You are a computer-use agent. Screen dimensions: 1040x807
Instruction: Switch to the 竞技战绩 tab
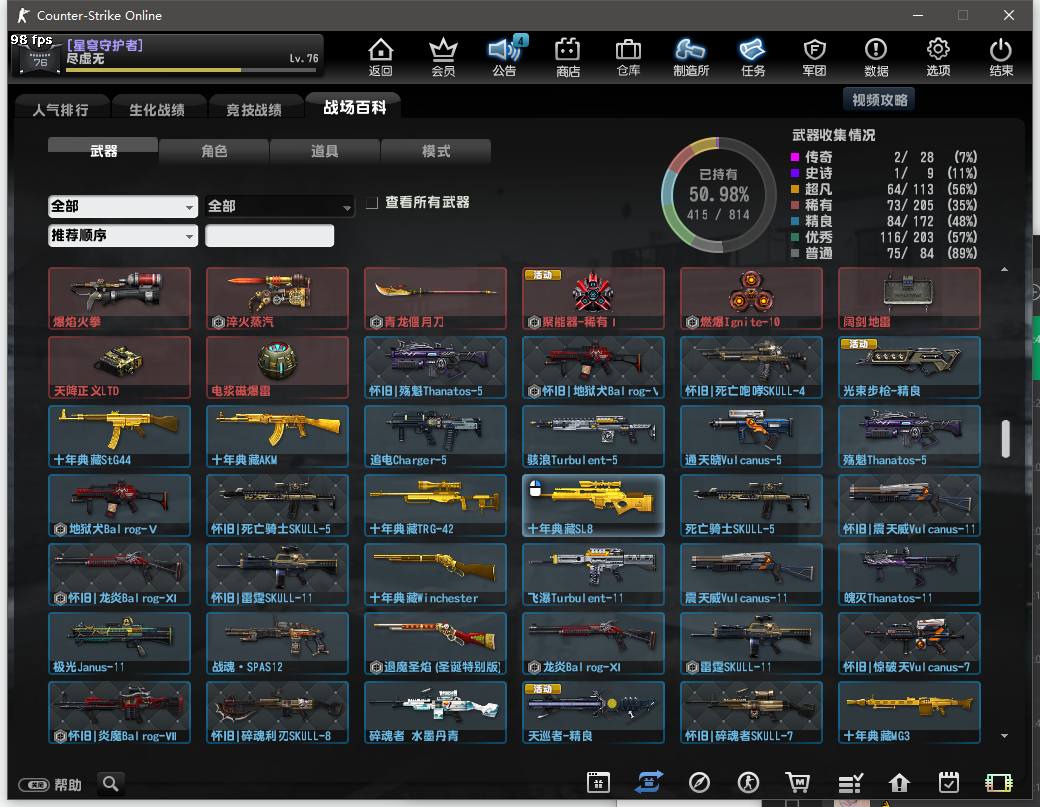(x=254, y=109)
